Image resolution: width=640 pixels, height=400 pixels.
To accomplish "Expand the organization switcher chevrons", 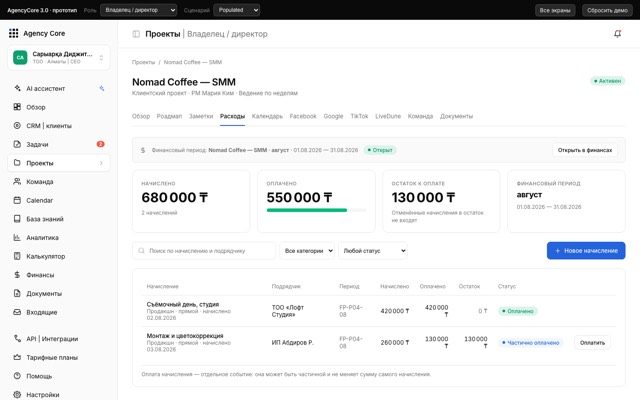I will tap(101, 58).
